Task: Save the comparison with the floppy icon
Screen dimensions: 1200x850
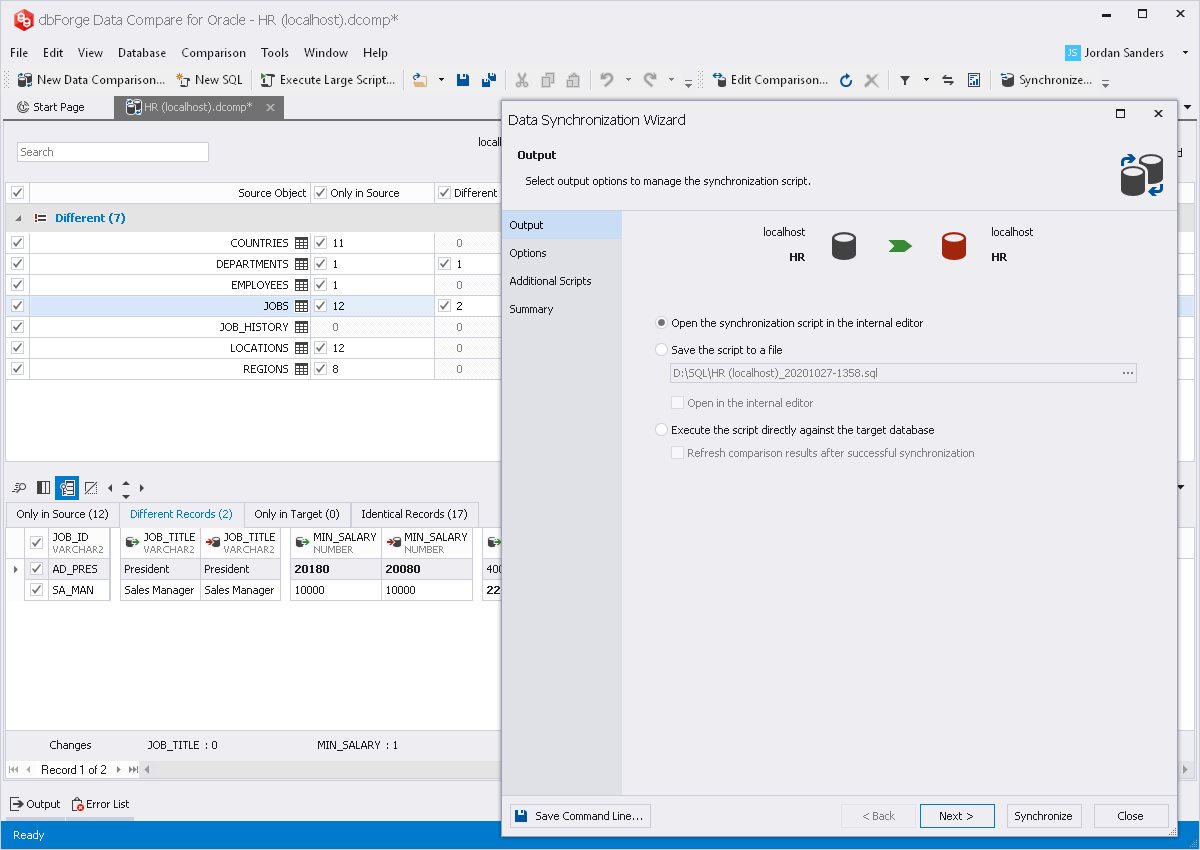Action: [463, 80]
